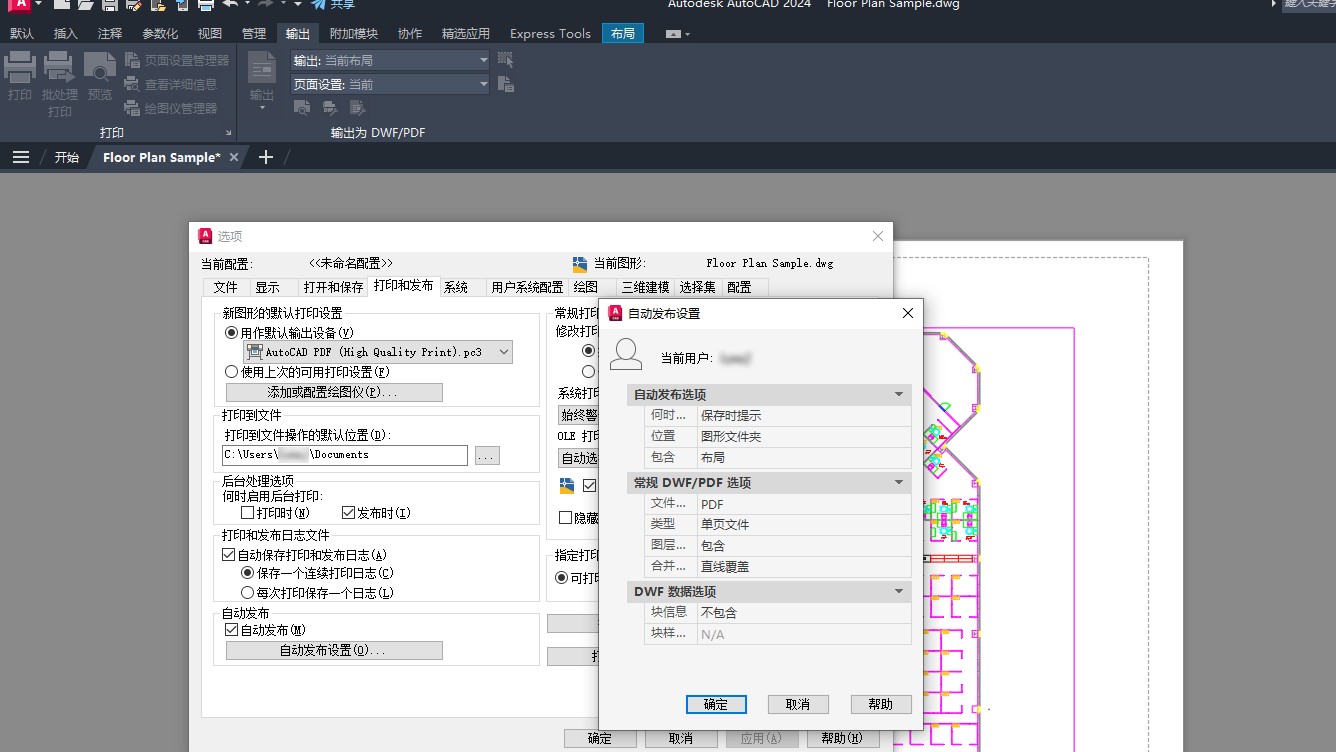Close the Floor Plan Sample tab

tap(234, 157)
